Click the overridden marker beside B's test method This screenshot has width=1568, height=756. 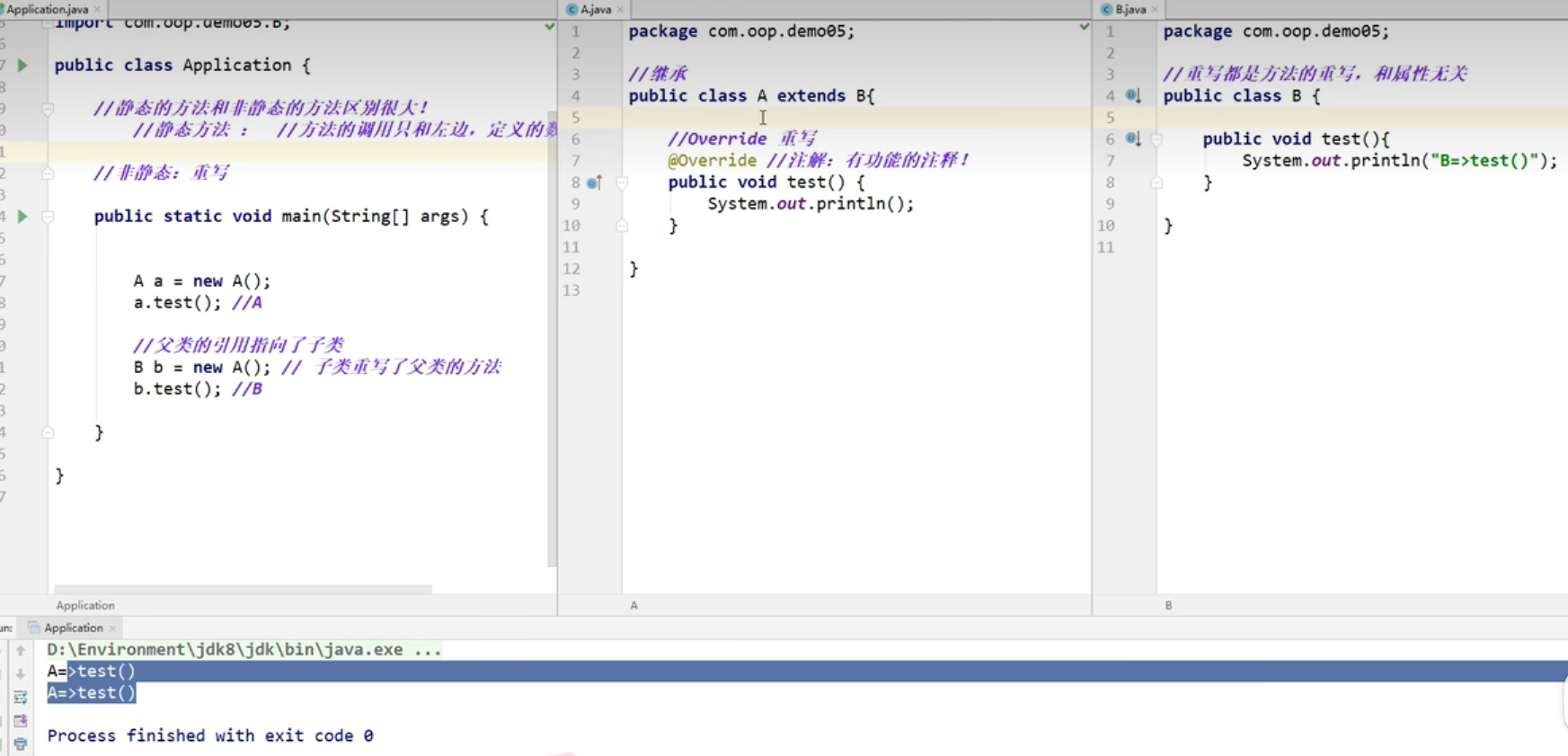click(1133, 138)
